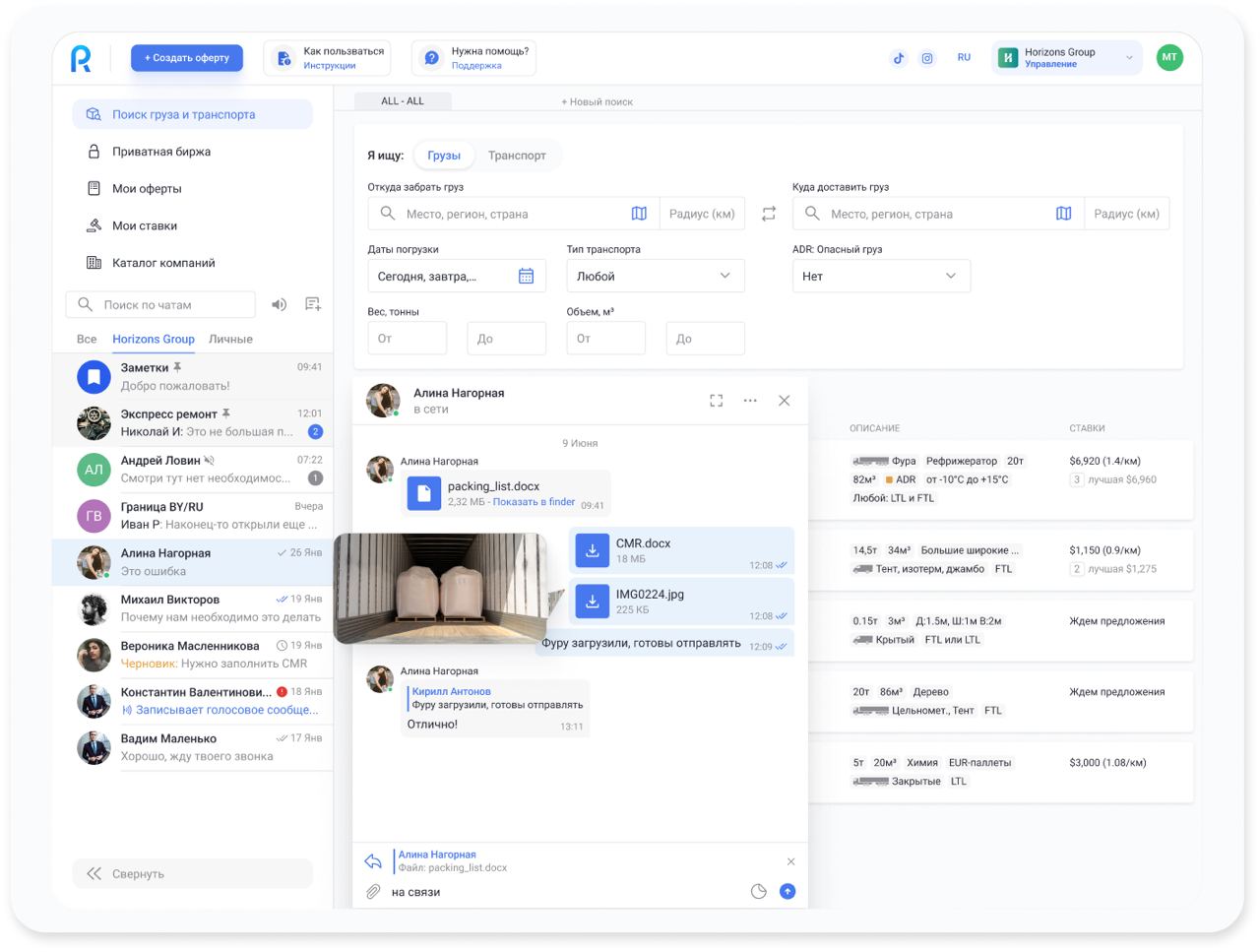Open the TikTok icon link
The height and width of the screenshot is (952, 1260).
[x=899, y=58]
